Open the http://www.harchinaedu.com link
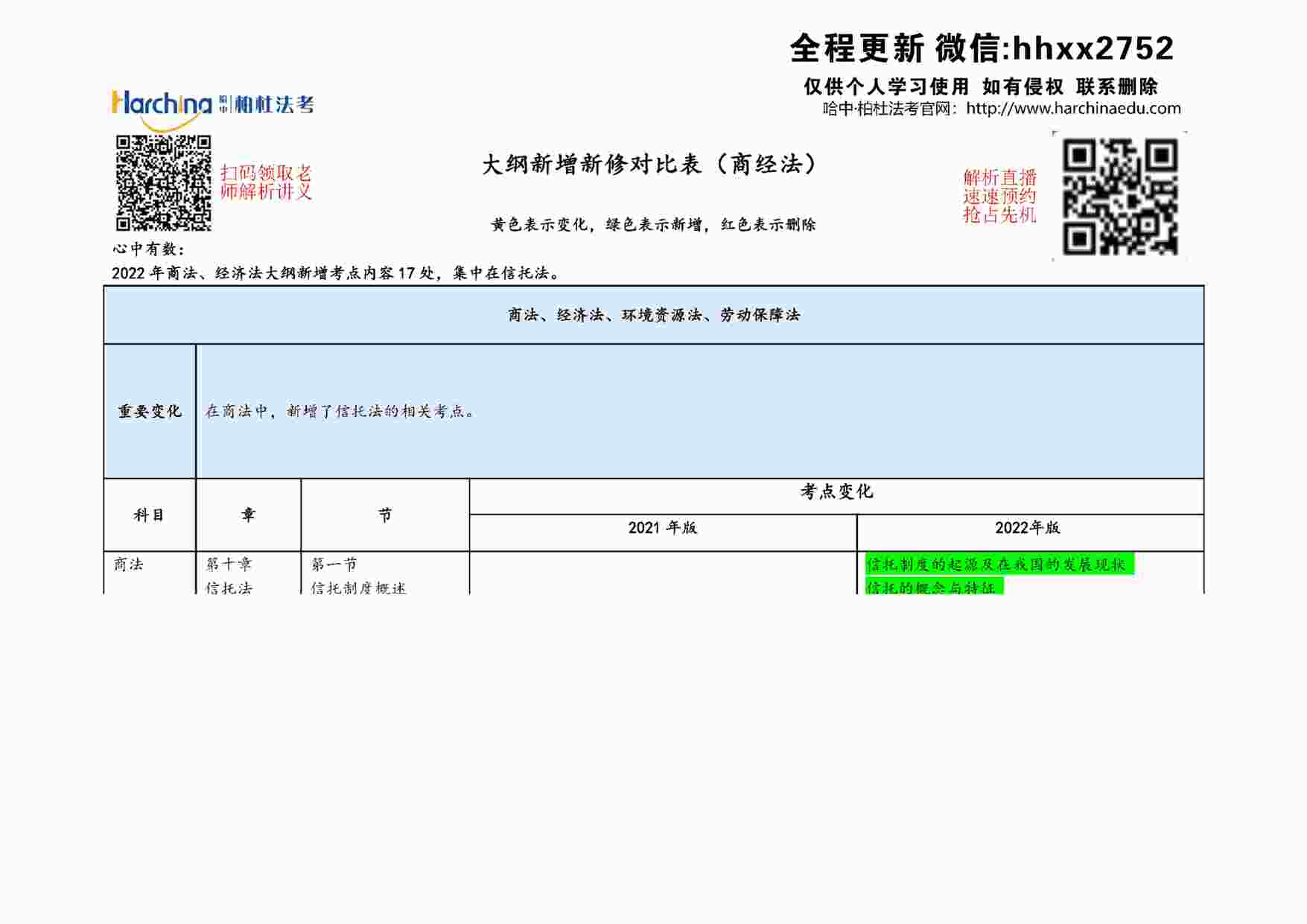This screenshot has height=924, width=1307. pyautogui.click(x=1073, y=109)
